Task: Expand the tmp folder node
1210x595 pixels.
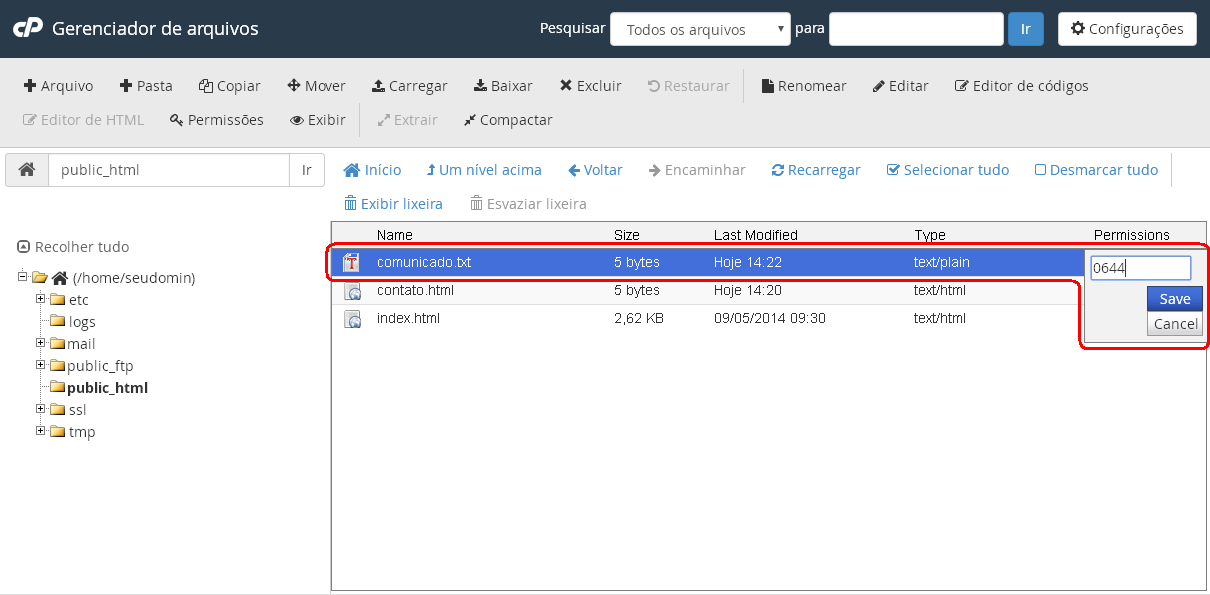Action: point(40,431)
